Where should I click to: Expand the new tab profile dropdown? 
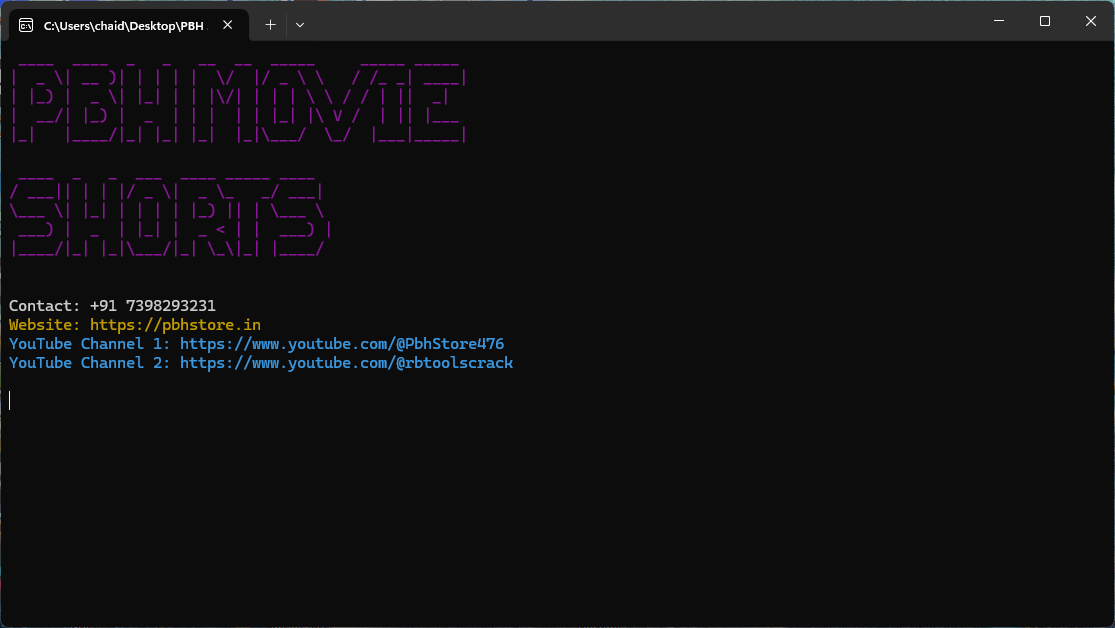300,25
